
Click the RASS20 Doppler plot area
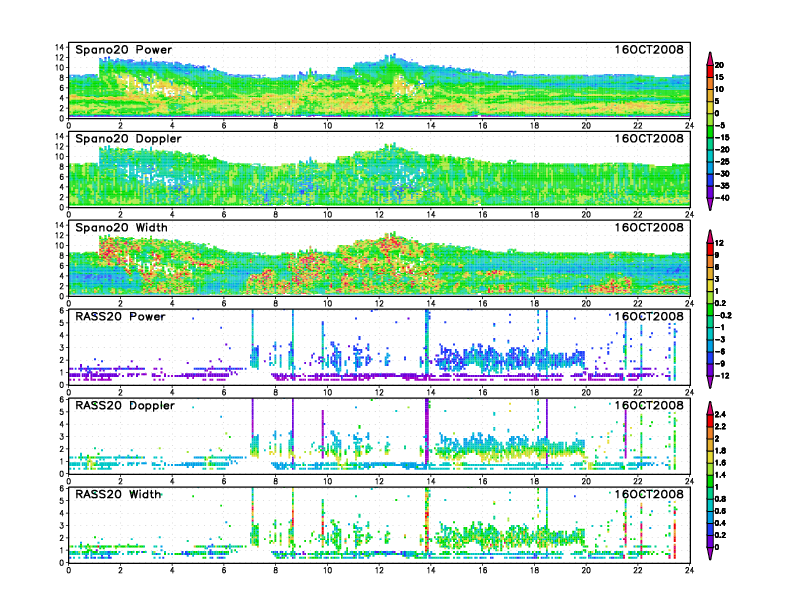click(x=379, y=436)
